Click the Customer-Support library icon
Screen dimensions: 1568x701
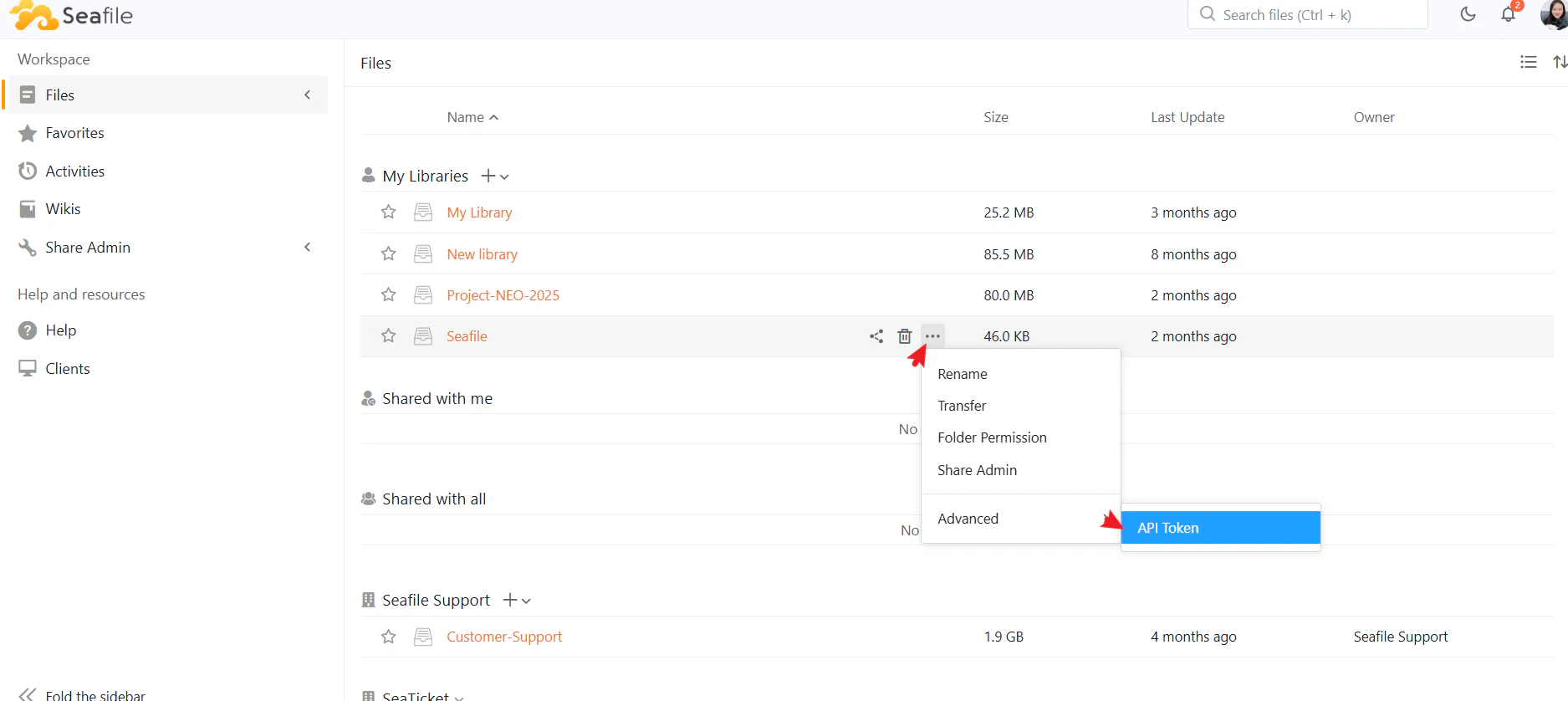coord(423,637)
